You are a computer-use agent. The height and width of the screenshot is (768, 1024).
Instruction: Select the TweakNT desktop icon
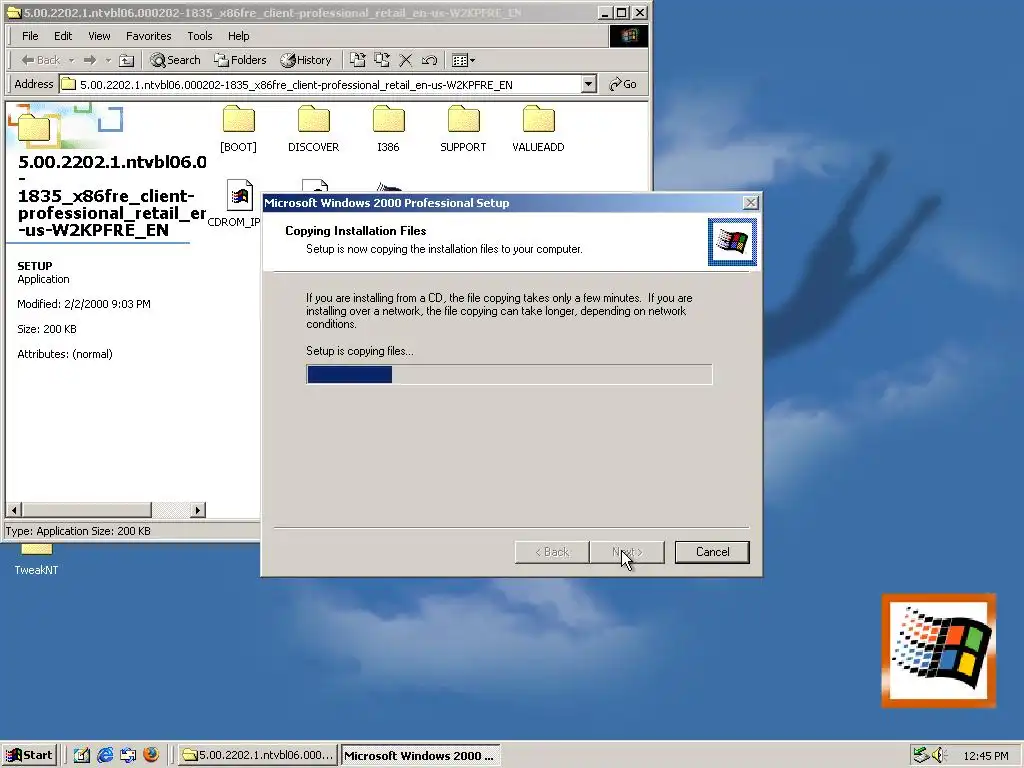(x=37, y=560)
